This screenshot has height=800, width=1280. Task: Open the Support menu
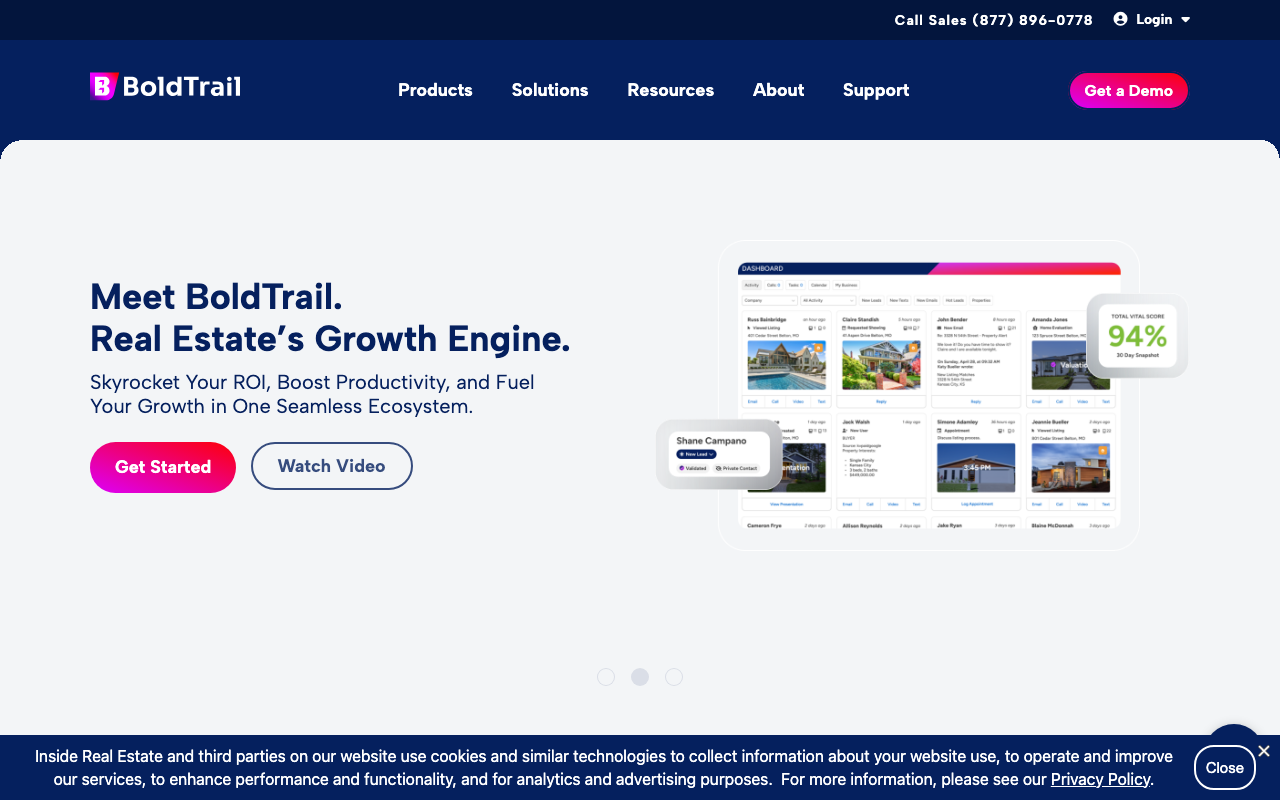(876, 90)
